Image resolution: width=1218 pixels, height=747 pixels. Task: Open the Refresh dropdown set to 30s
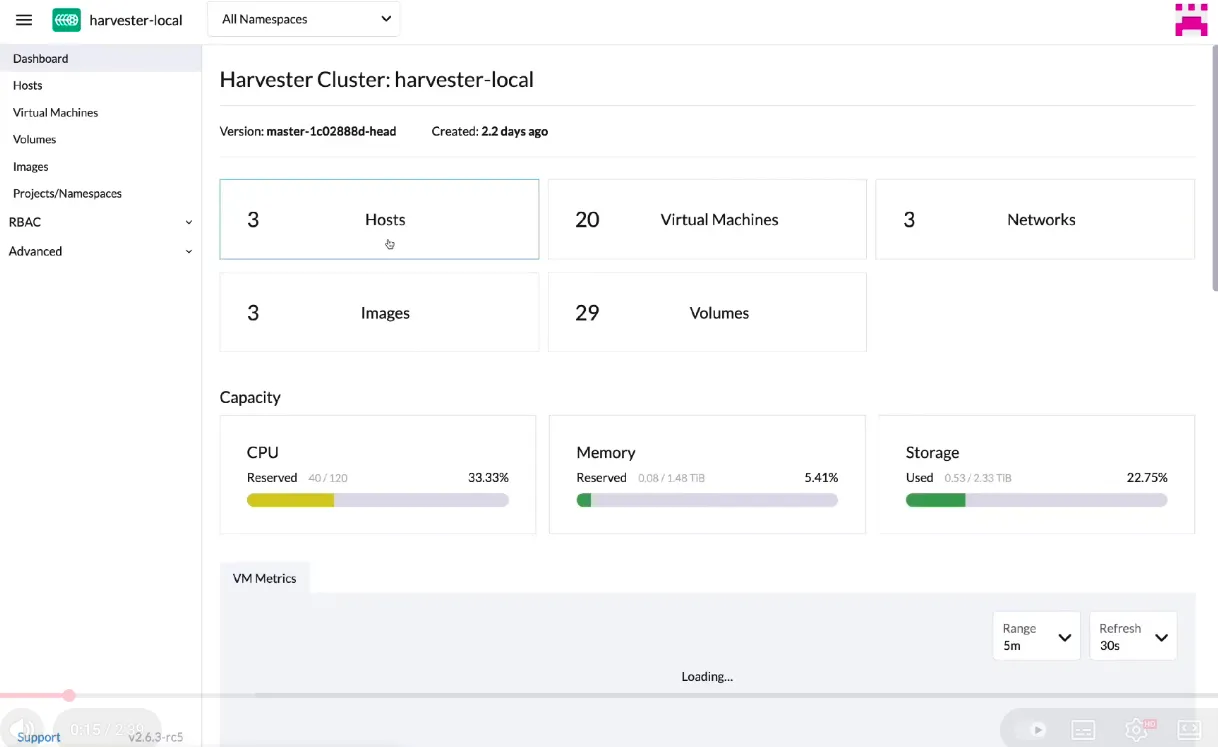click(1133, 636)
